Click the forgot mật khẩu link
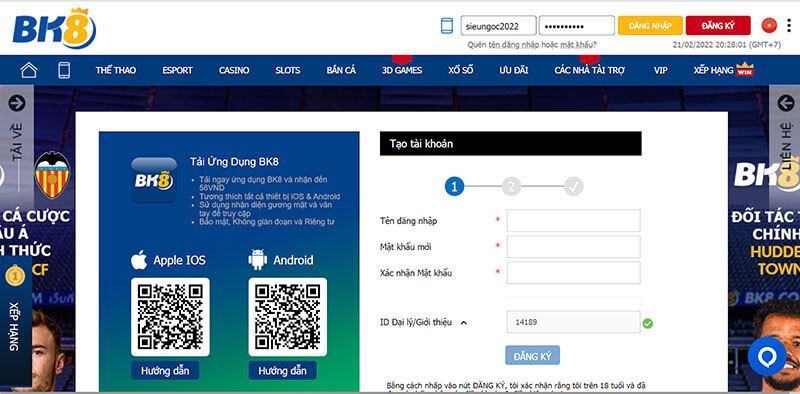 [577, 45]
